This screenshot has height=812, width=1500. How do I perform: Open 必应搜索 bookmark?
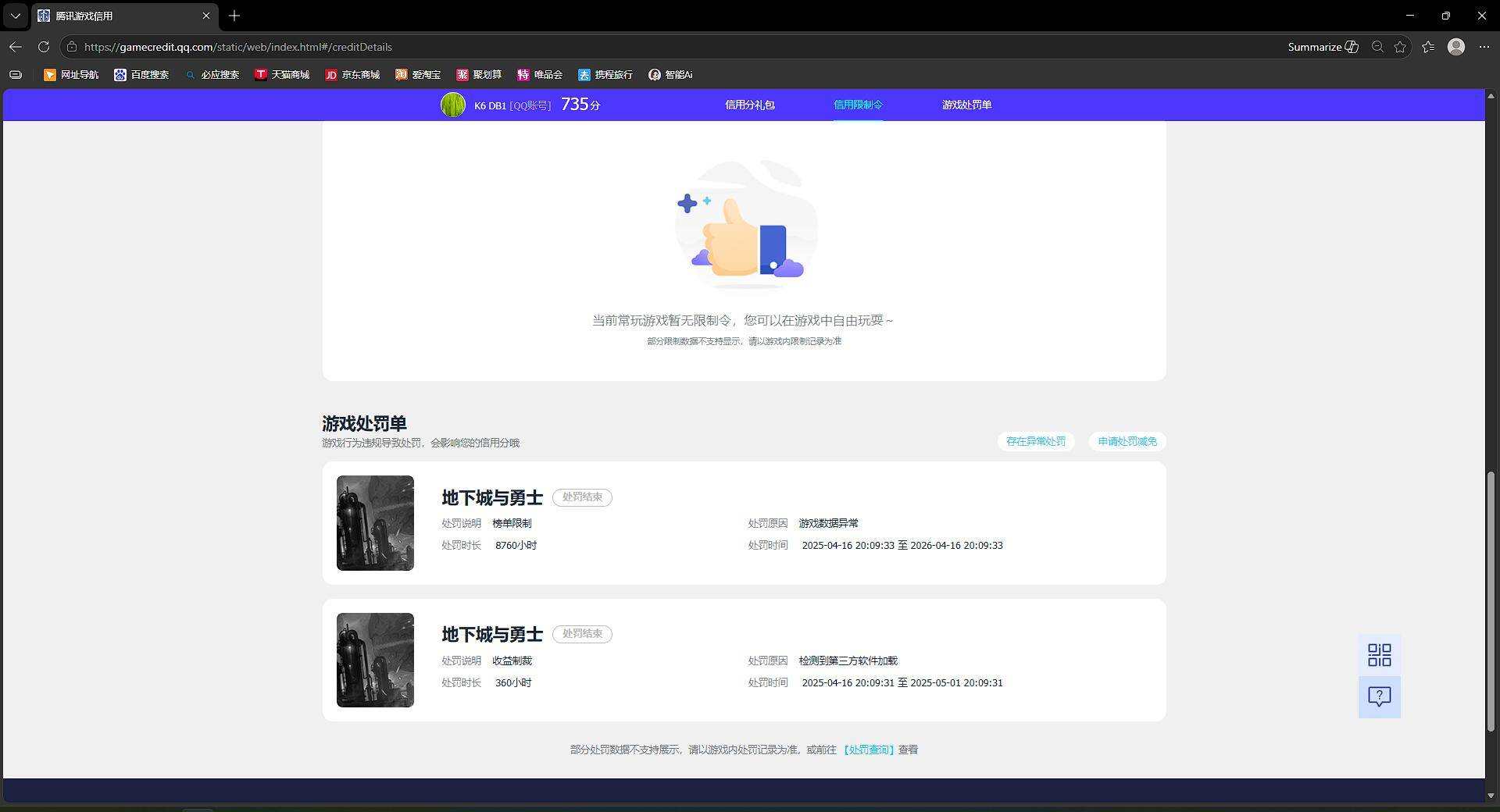pyautogui.click(x=212, y=75)
